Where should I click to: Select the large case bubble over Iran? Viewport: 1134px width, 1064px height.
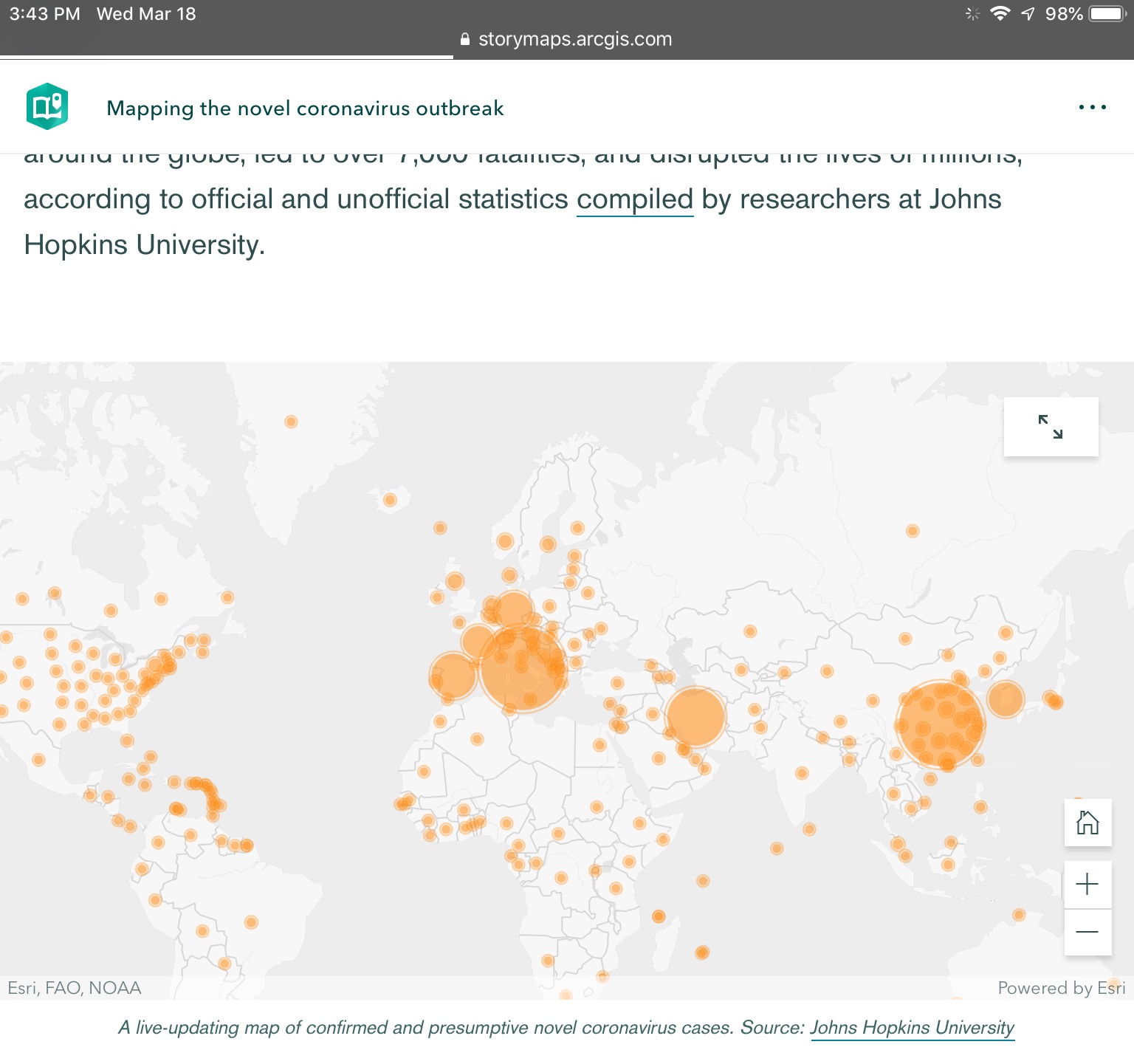pos(695,716)
